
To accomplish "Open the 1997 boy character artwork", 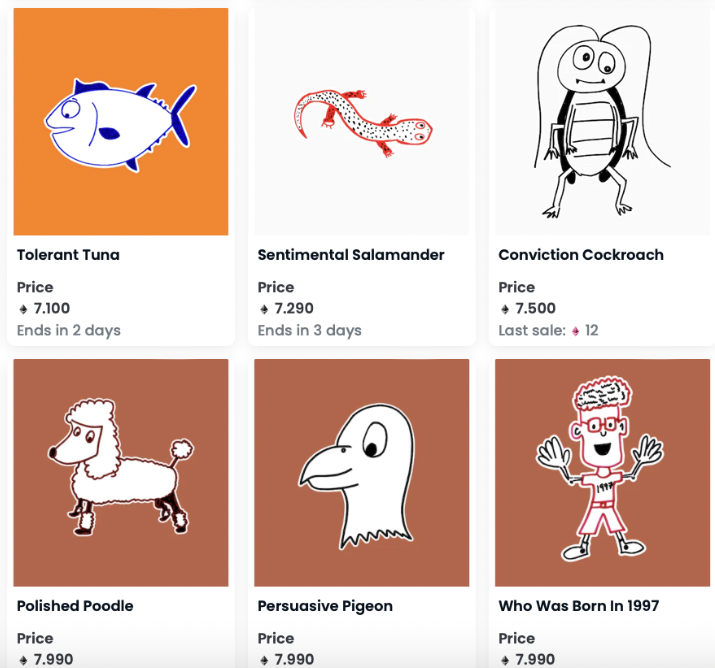I will pos(602,472).
